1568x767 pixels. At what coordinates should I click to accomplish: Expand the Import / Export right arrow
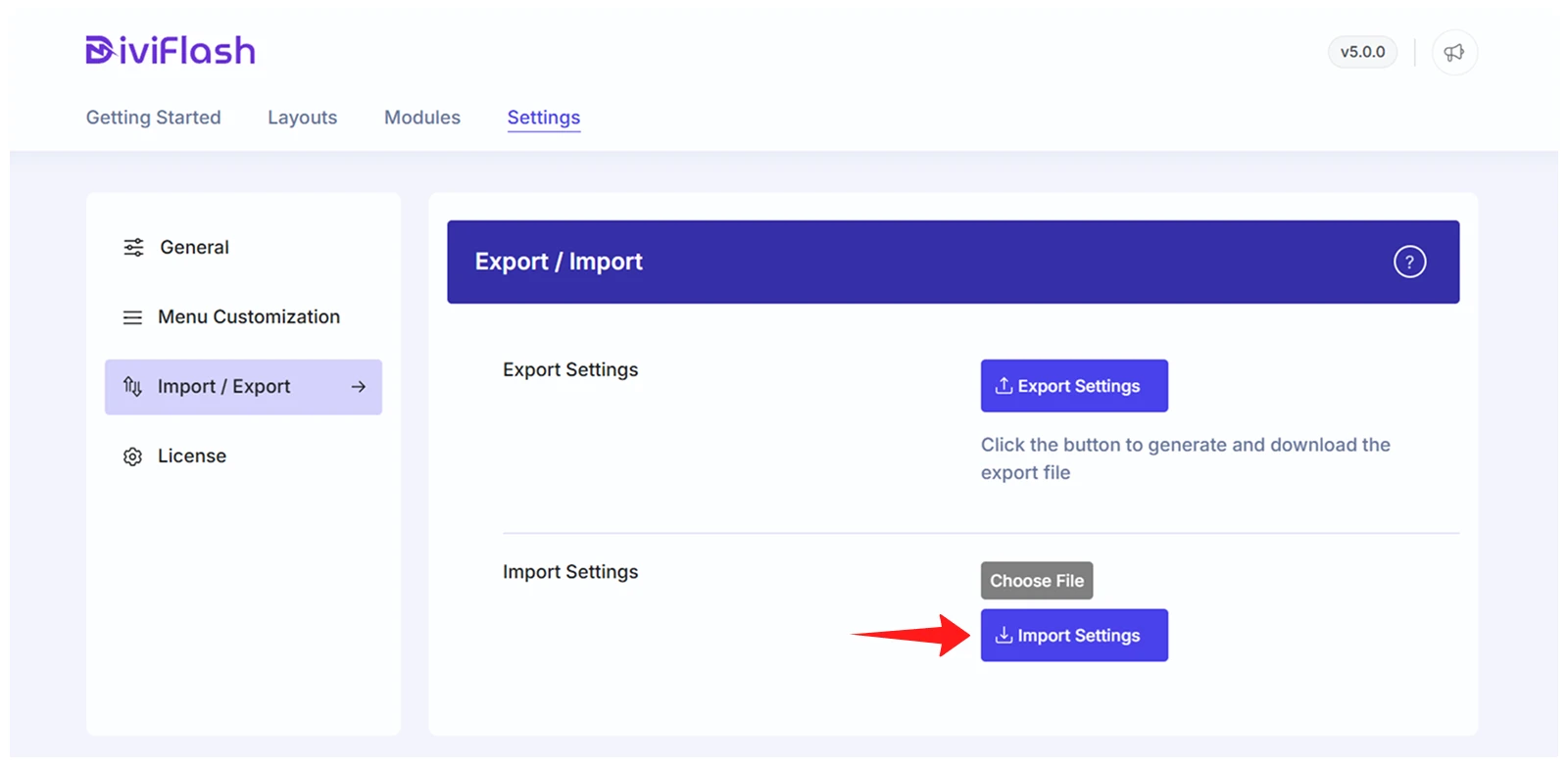point(359,387)
